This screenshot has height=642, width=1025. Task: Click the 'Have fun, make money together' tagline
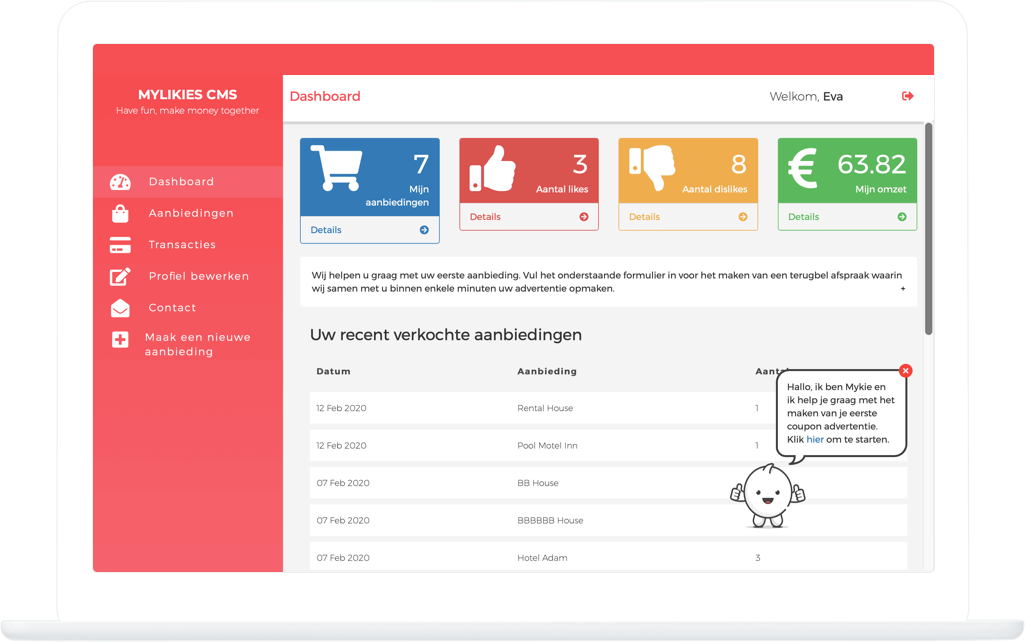[188, 110]
